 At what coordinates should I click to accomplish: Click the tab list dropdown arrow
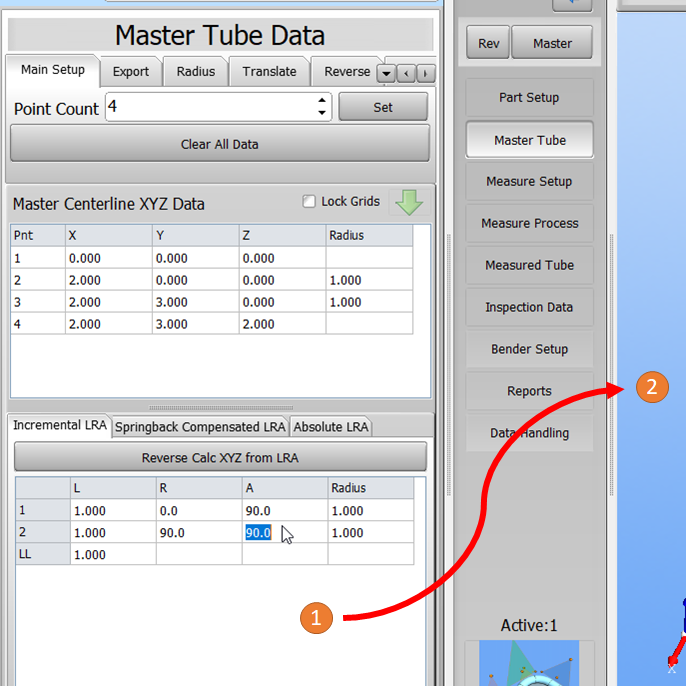(386, 73)
